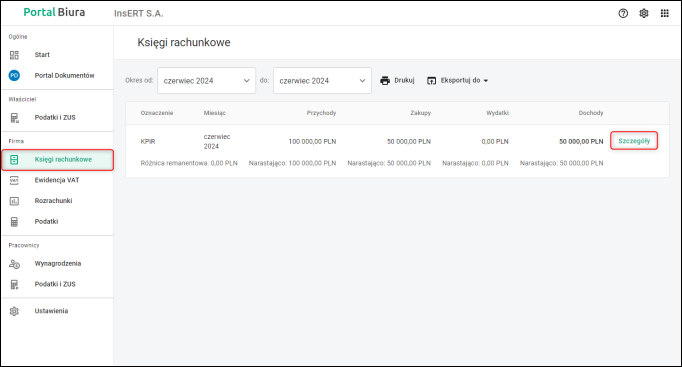
Task: Open the apps grid icon in header
Action: click(x=665, y=13)
